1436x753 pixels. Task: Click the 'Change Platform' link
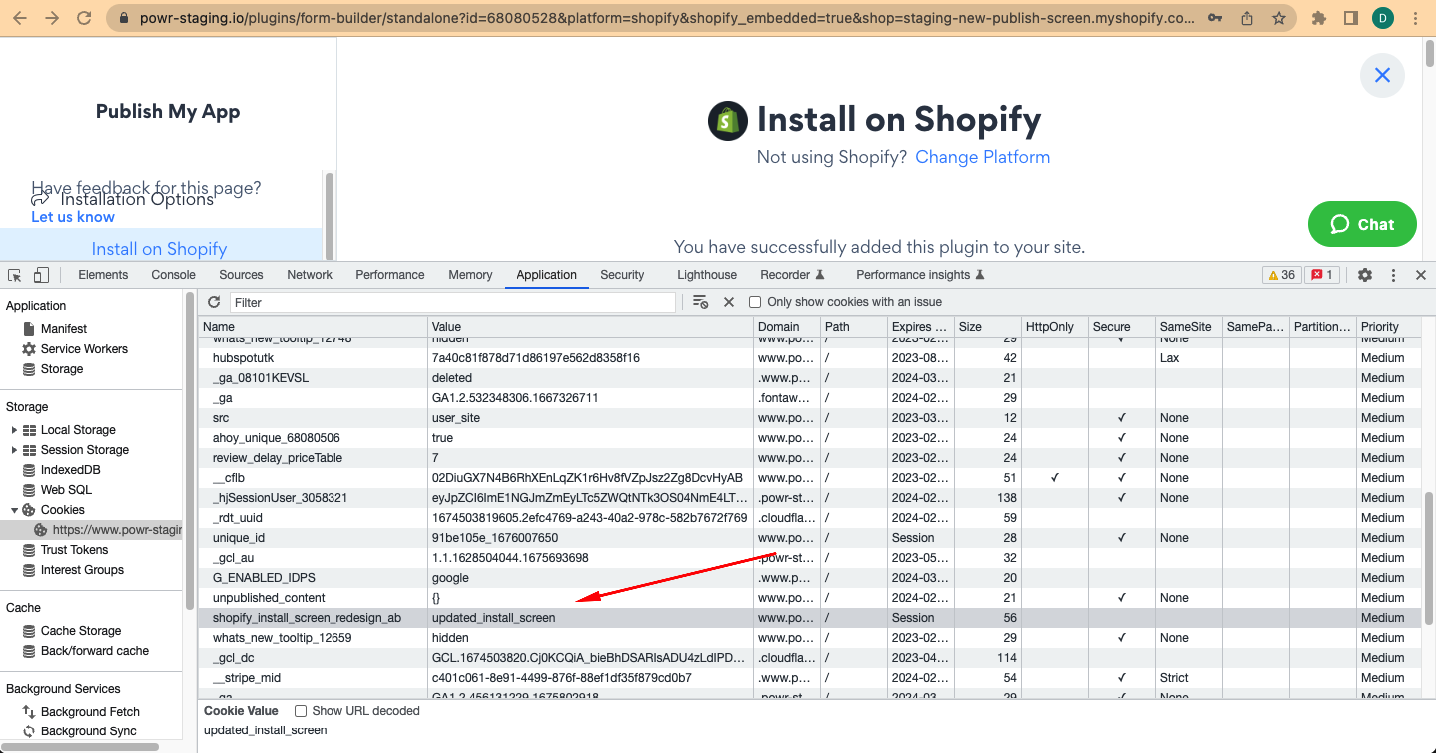pyautogui.click(x=982, y=157)
